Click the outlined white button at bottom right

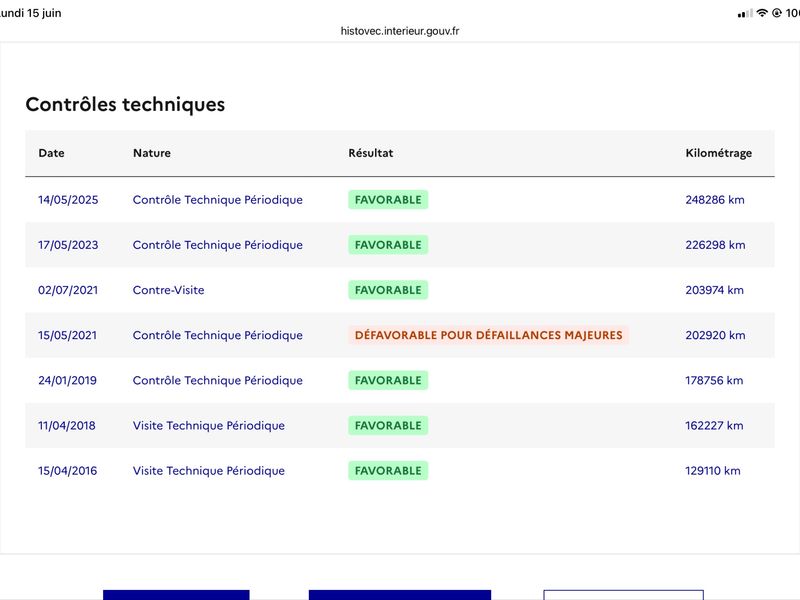[x=623, y=595]
